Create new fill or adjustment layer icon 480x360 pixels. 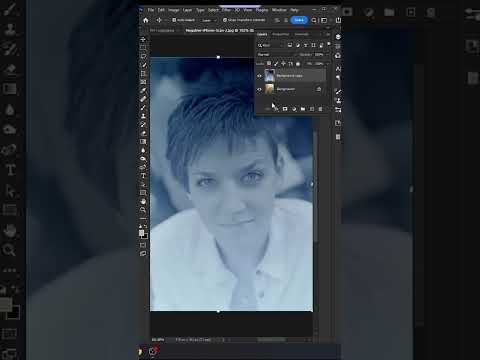(x=294, y=109)
